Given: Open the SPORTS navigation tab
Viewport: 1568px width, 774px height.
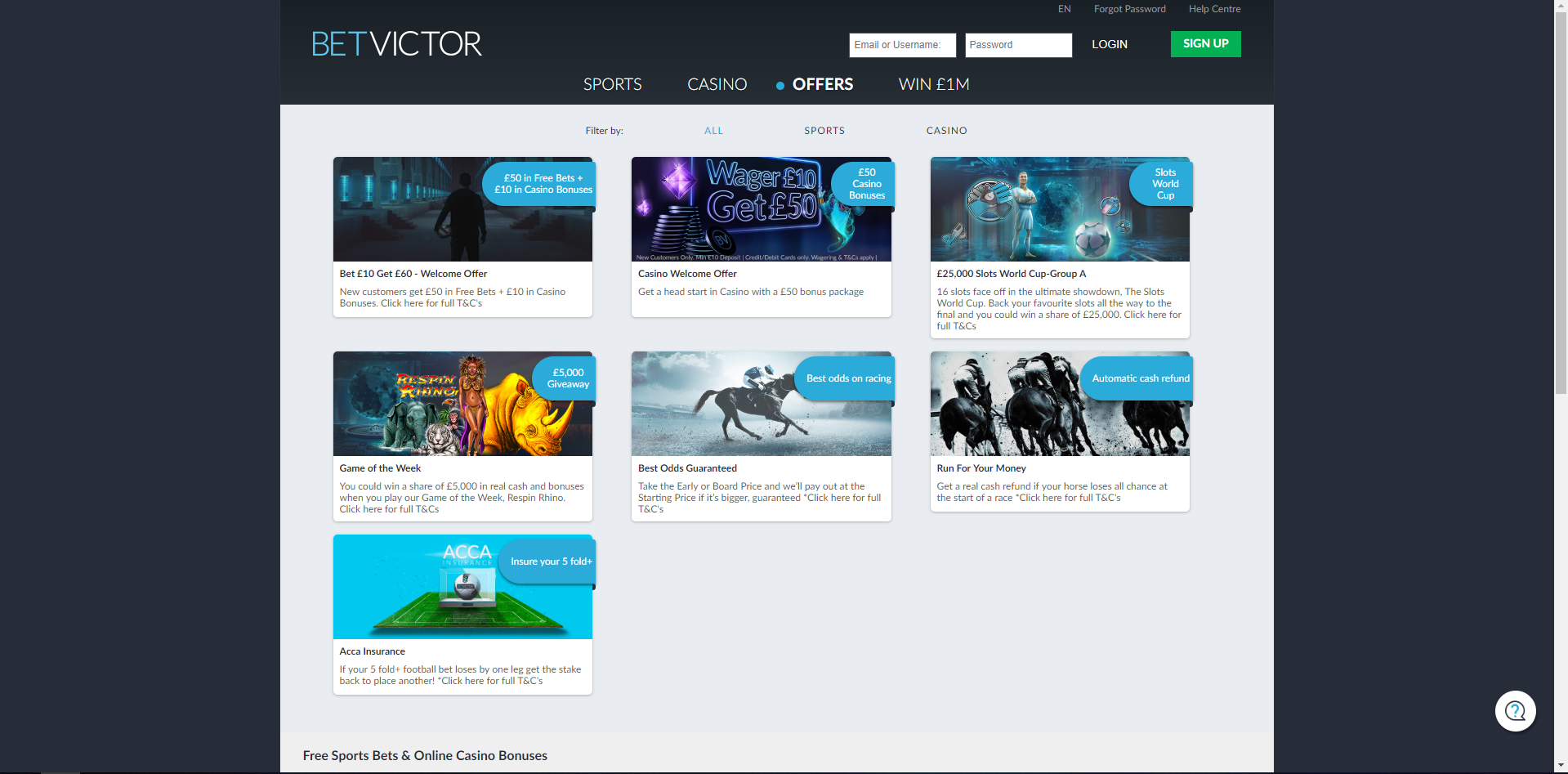Looking at the screenshot, I should point(612,83).
